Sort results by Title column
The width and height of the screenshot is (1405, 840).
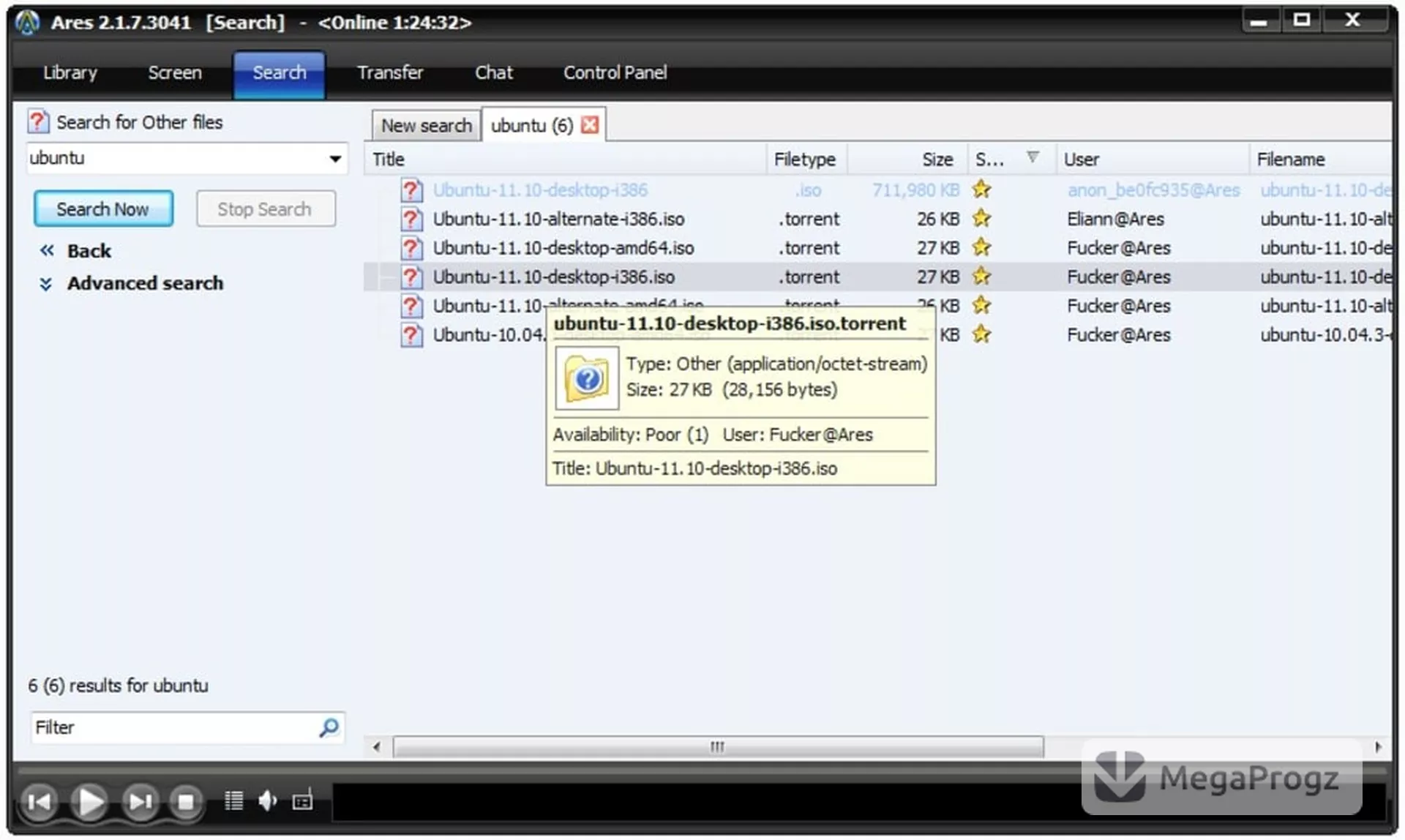tap(565, 159)
